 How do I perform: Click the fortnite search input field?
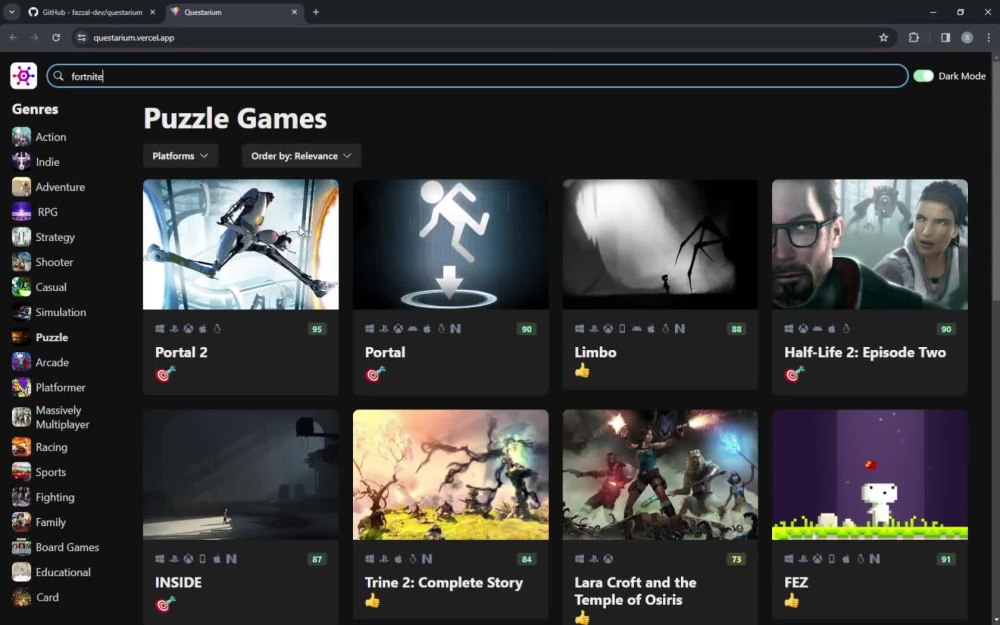(x=477, y=76)
